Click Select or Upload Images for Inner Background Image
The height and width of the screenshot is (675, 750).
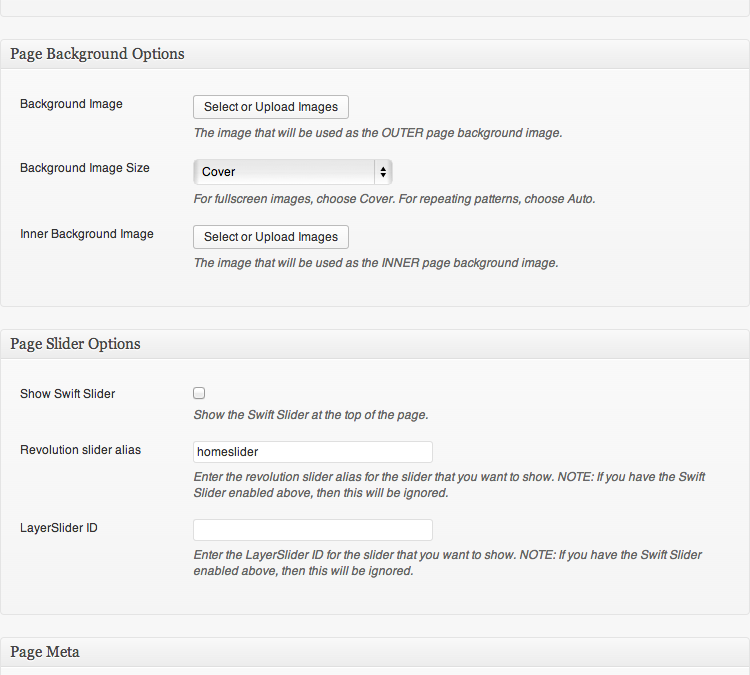[271, 237]
